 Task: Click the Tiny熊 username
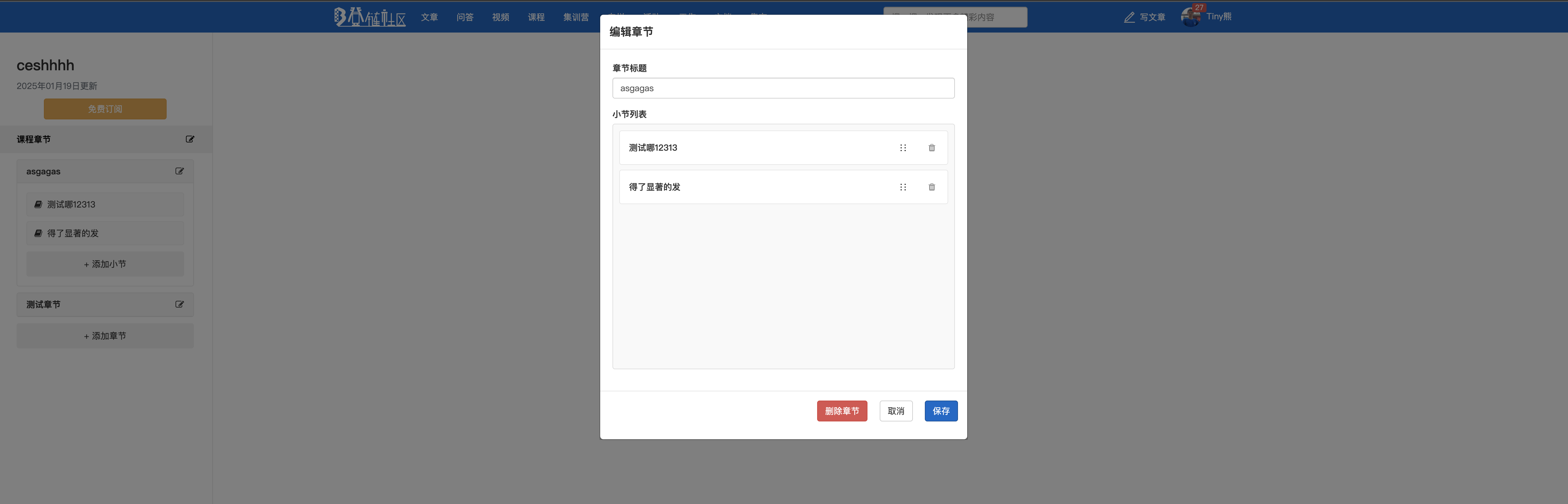pos(1218,17)
